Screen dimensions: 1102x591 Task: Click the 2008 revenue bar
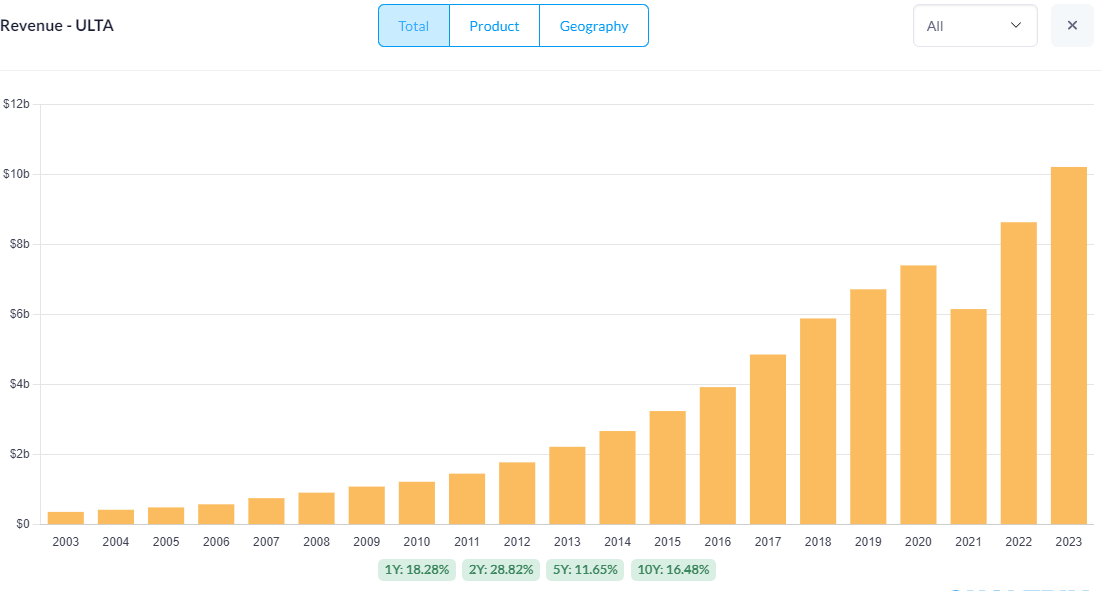tap(316, 509)
